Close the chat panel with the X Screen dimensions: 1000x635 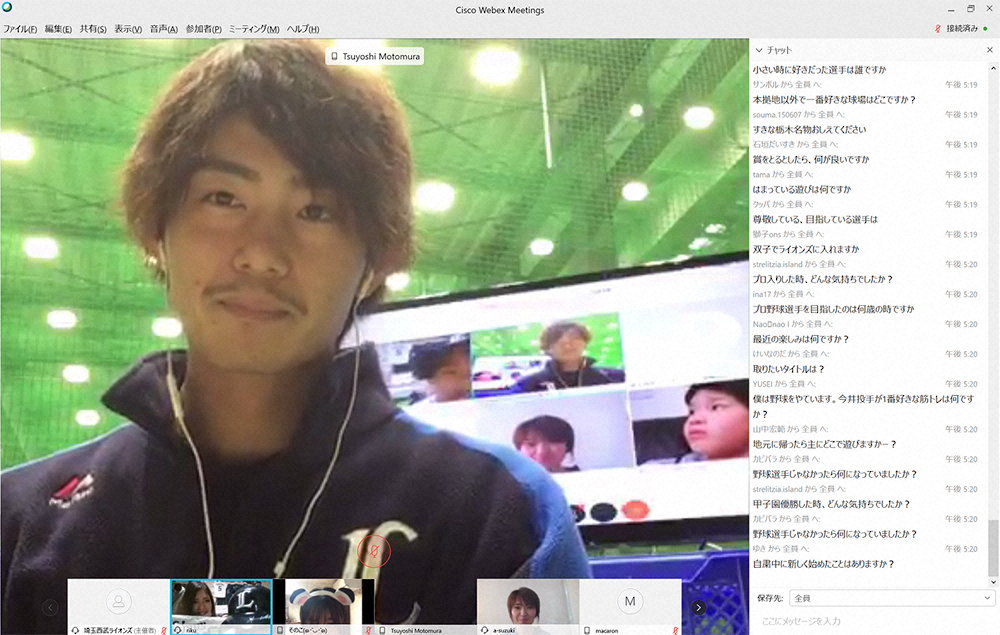[989, 49]
